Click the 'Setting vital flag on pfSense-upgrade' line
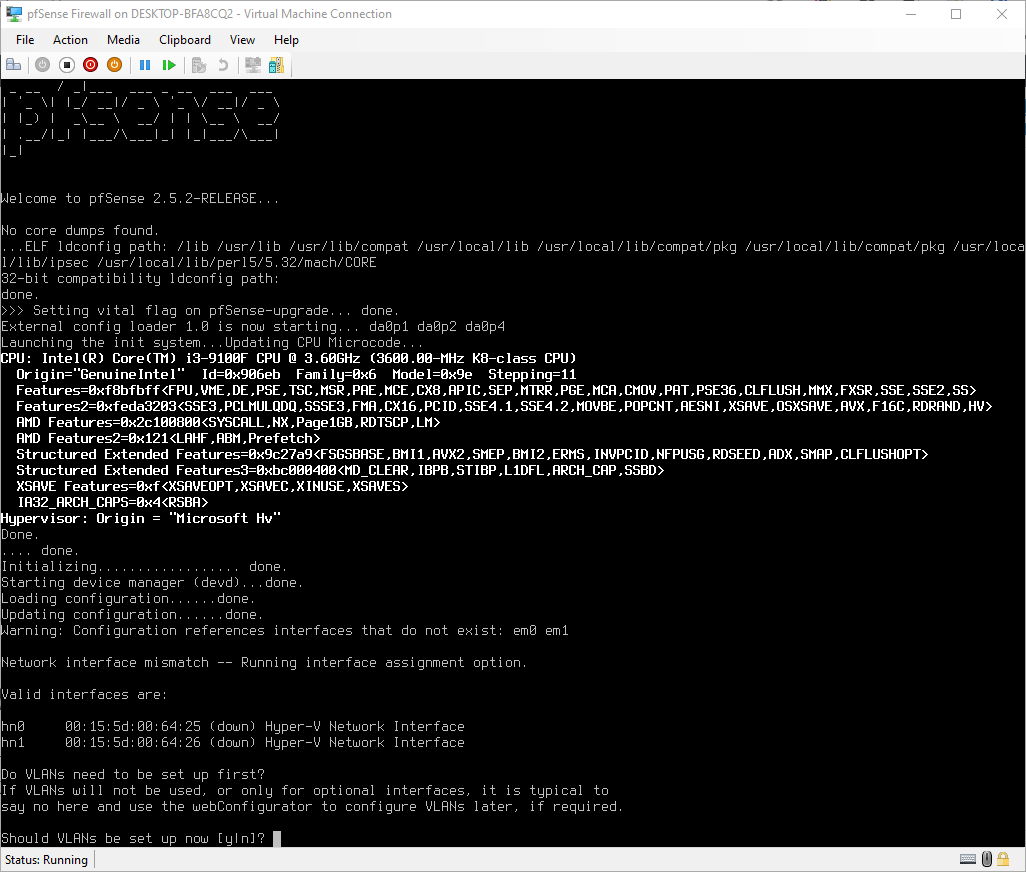 [200, 311]
